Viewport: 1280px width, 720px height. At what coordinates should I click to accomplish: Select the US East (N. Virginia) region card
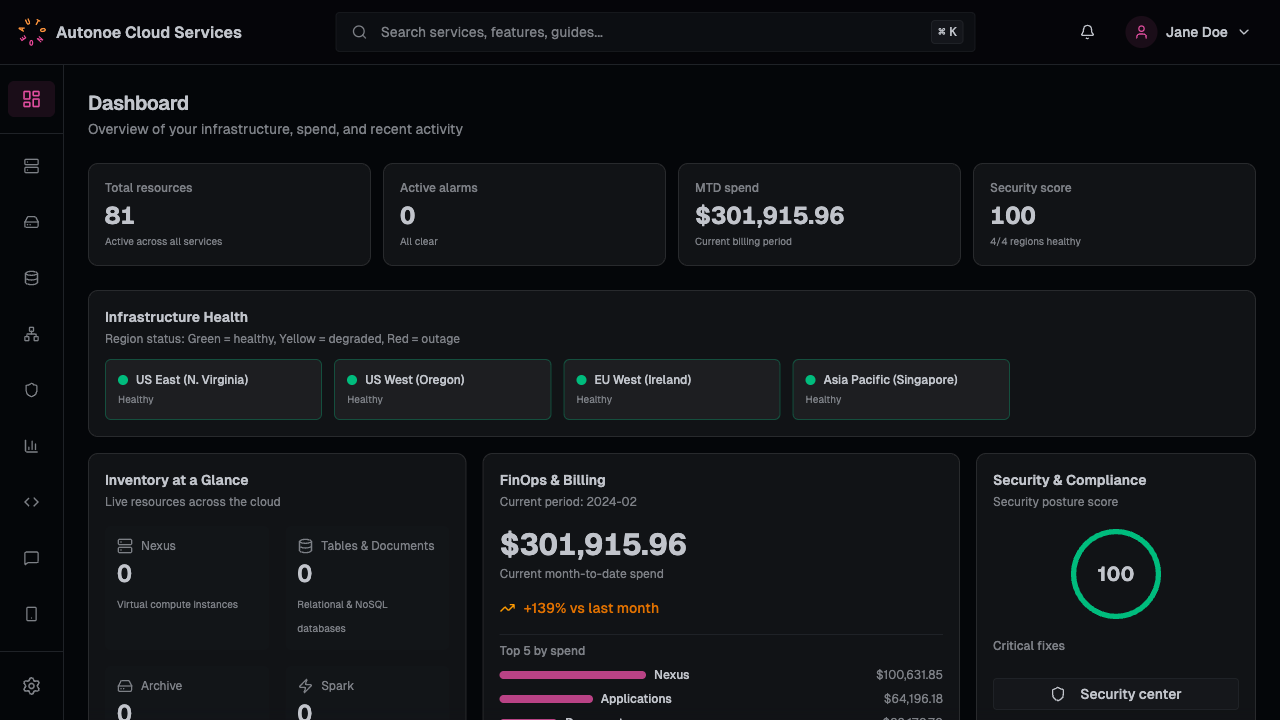click(x=213, y=389)
